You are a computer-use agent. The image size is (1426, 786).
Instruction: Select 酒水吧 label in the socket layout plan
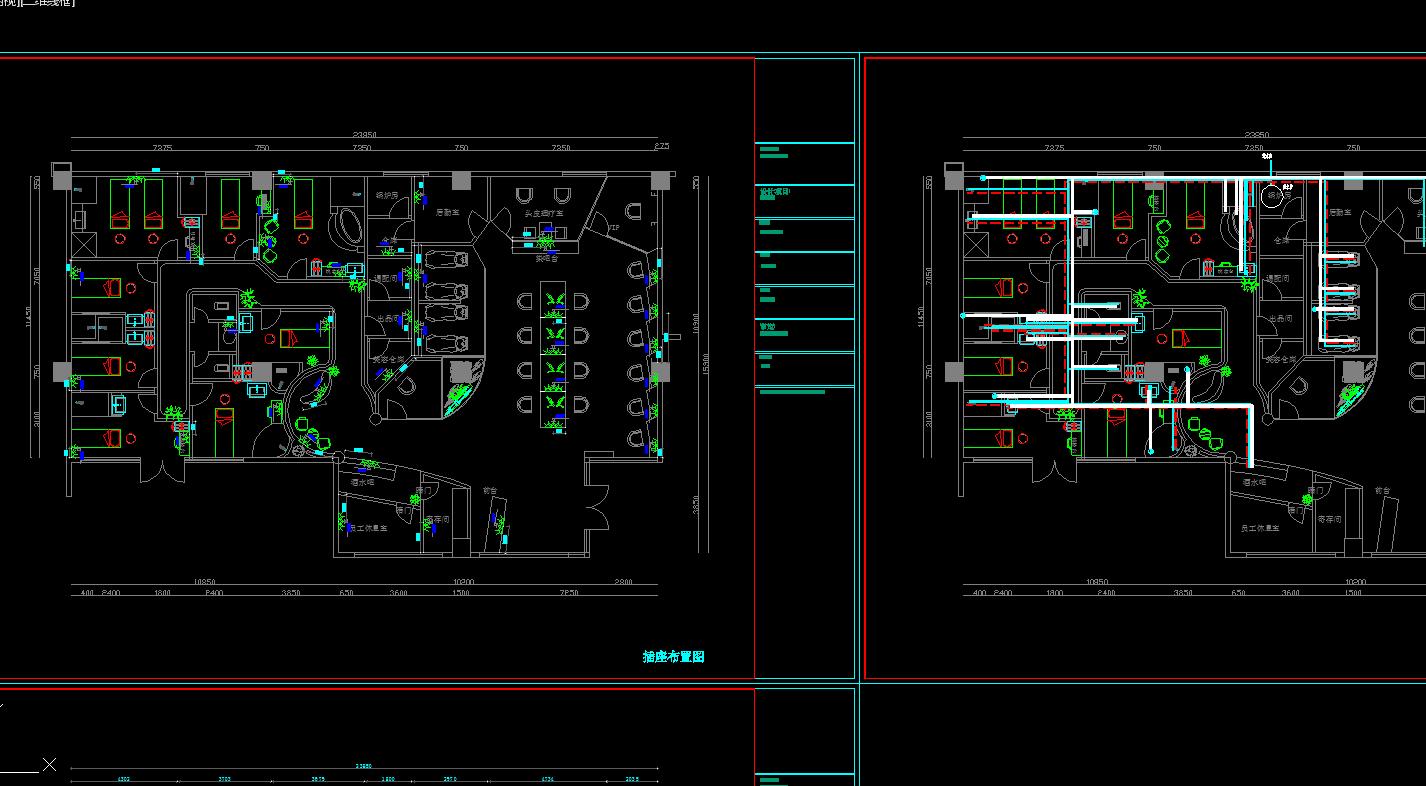pyautogui.click(x=361, y=482)
